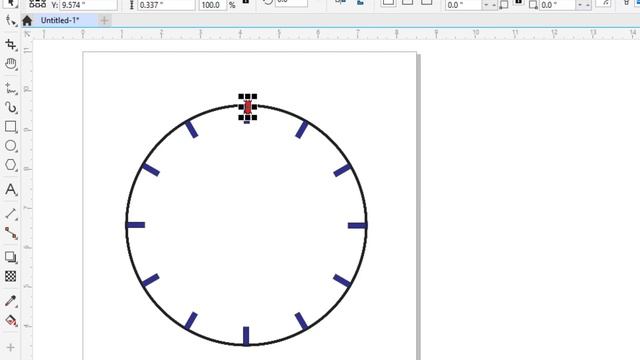Select the Polygon tool

(x=11, y=165)
